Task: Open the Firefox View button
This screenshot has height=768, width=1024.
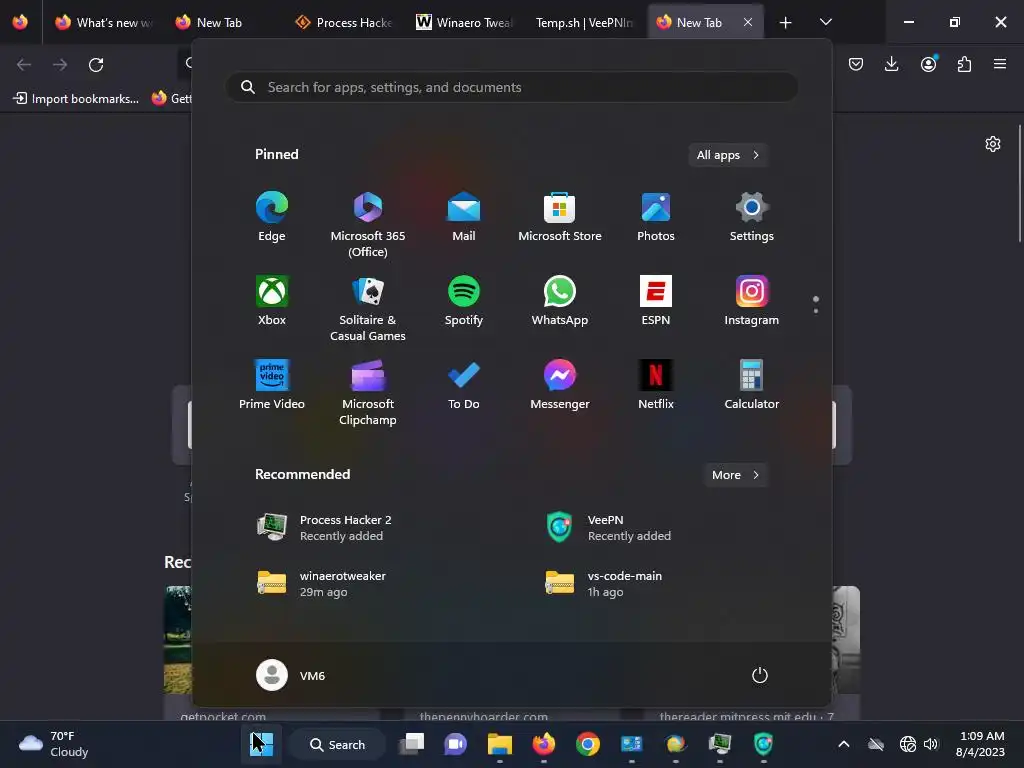Action: pyautogui.click(x=20, y=22)
